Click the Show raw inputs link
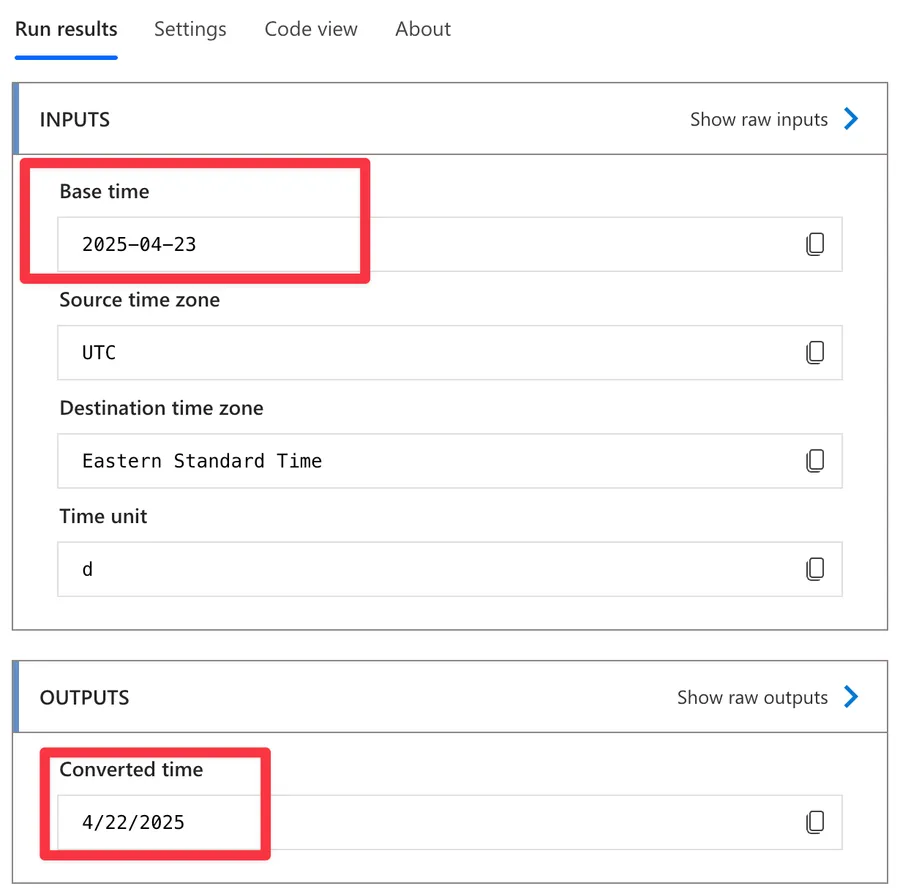 pos(758,119)
